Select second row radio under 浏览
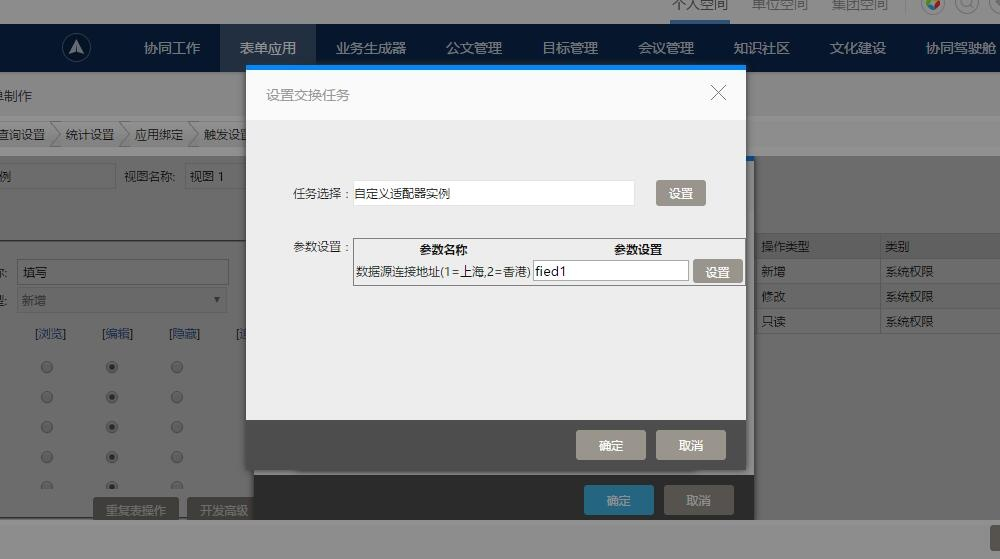 pyautogui.click(x=47, y=397)
